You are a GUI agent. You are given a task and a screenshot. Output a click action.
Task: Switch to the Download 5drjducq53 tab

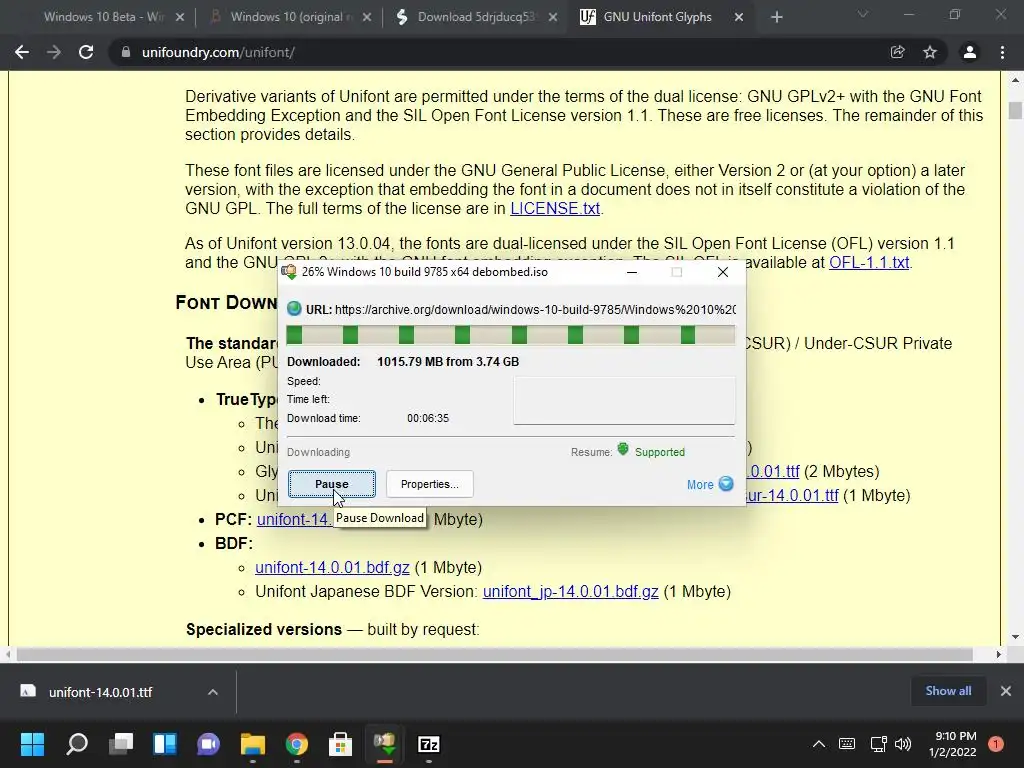pyautogui.click(x=477, y=17)
